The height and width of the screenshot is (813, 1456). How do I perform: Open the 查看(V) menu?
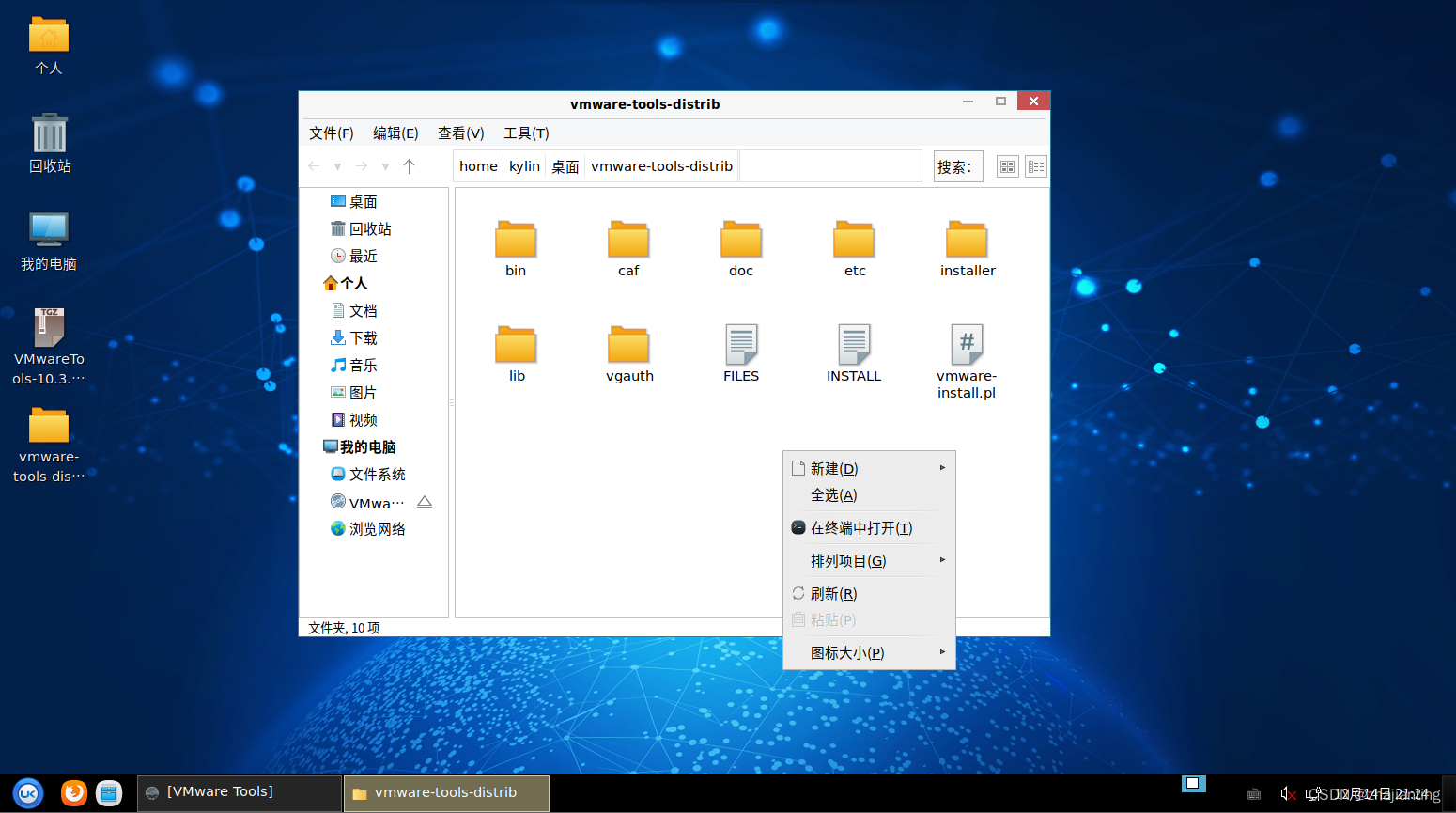461,133
